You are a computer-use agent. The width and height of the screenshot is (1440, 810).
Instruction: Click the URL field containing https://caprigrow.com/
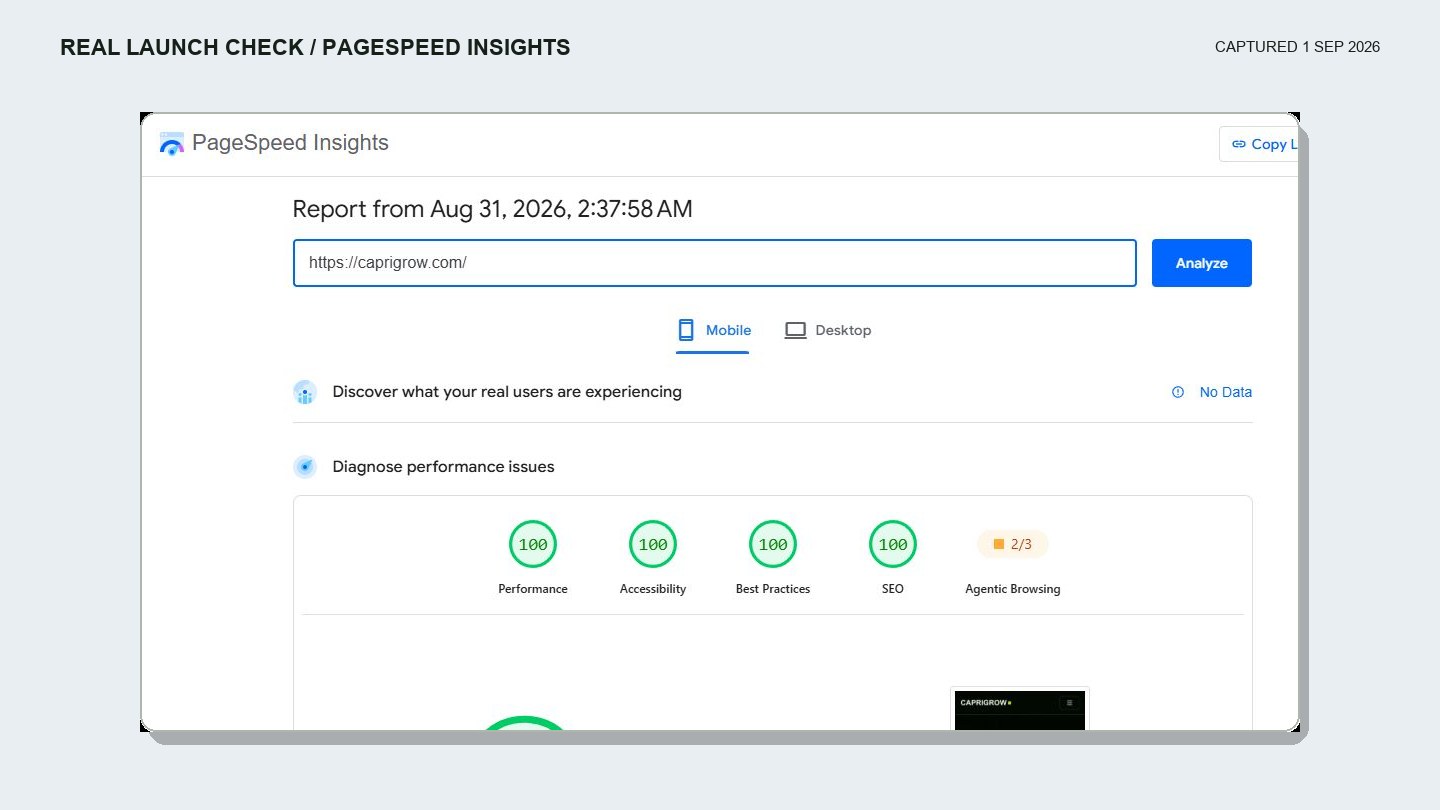(715, 263)
